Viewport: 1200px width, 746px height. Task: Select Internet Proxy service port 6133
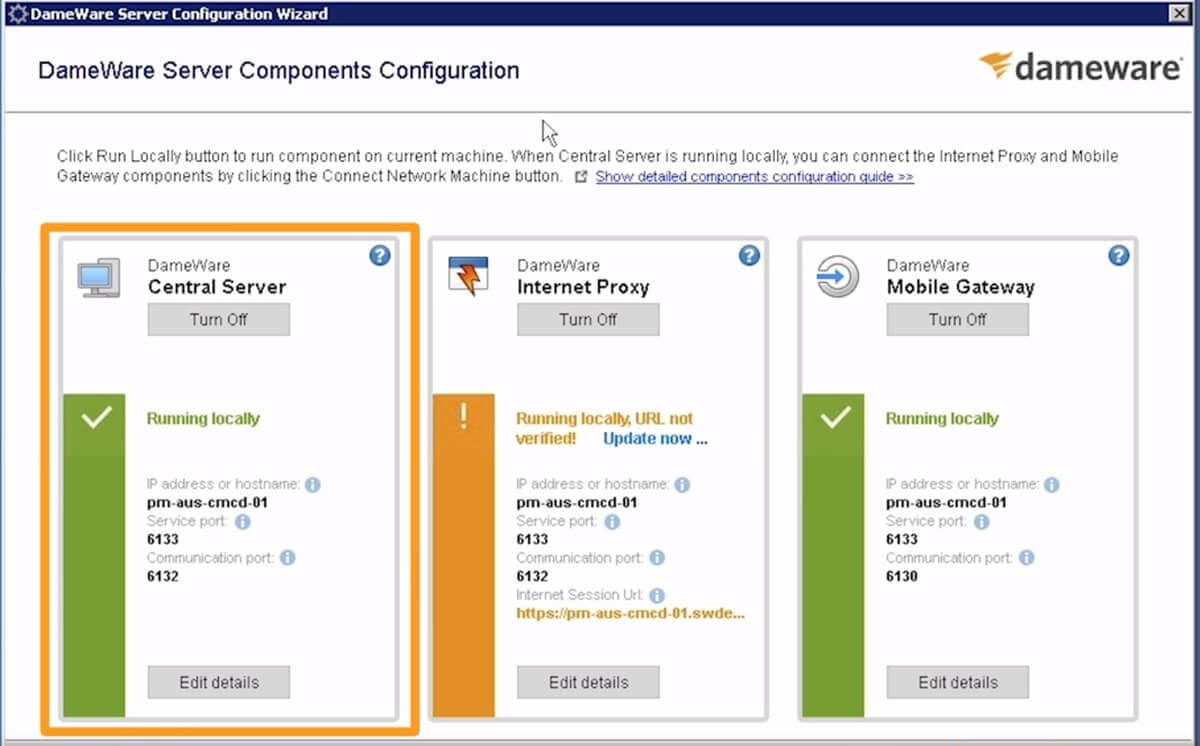click(x=532, y=540)
